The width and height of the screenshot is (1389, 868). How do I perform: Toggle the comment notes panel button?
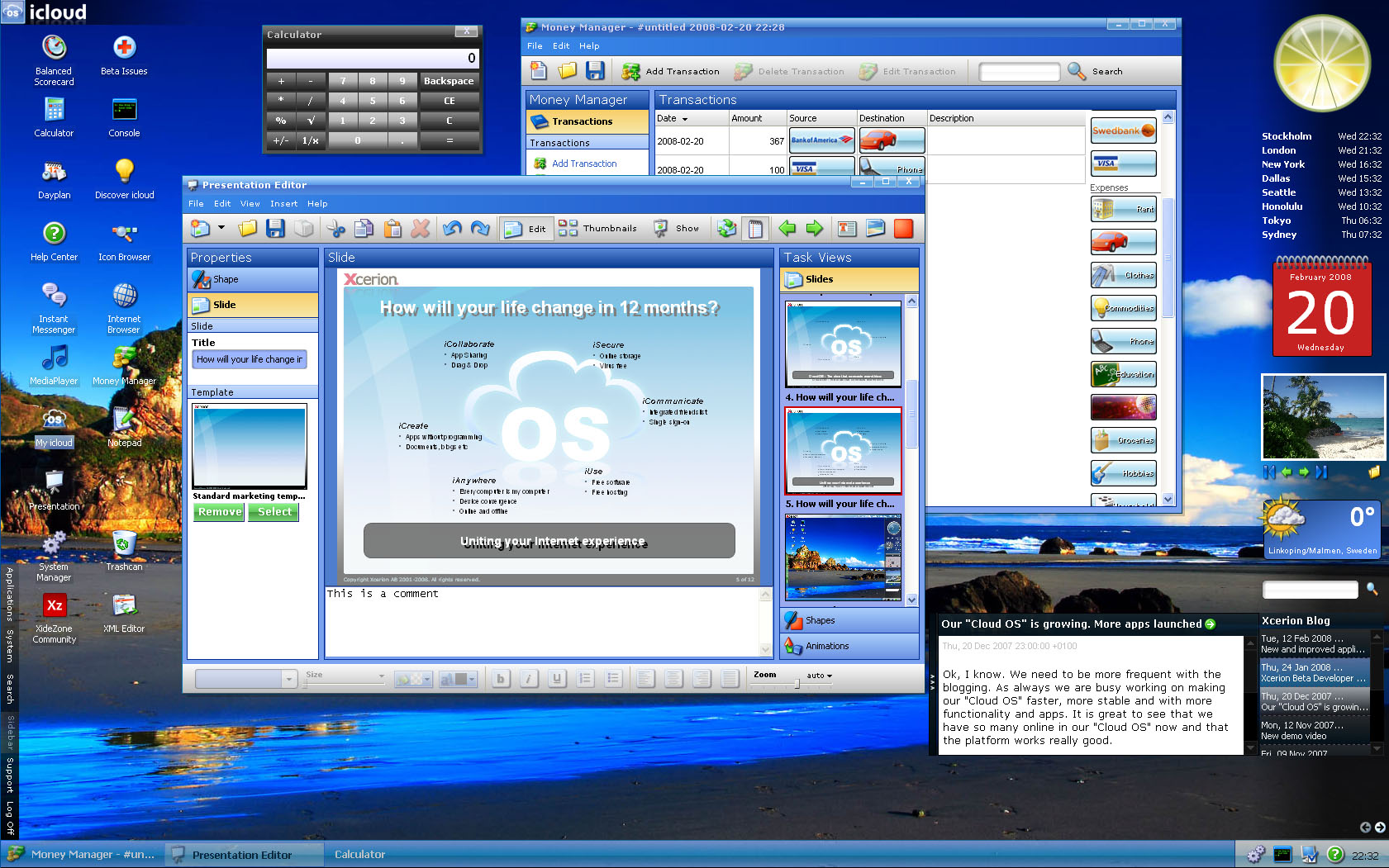755,229
